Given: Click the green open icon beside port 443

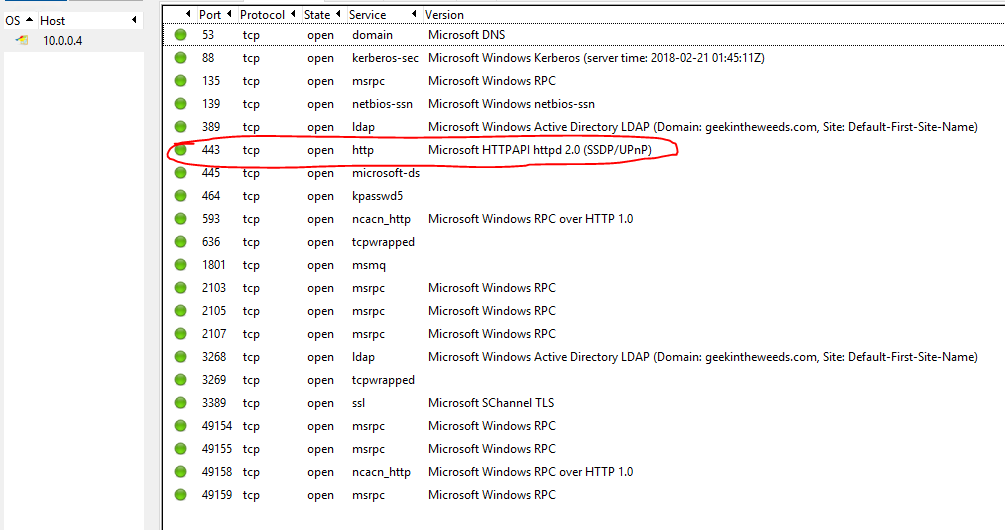Looking at the screenshot, I should click(181, 150).
